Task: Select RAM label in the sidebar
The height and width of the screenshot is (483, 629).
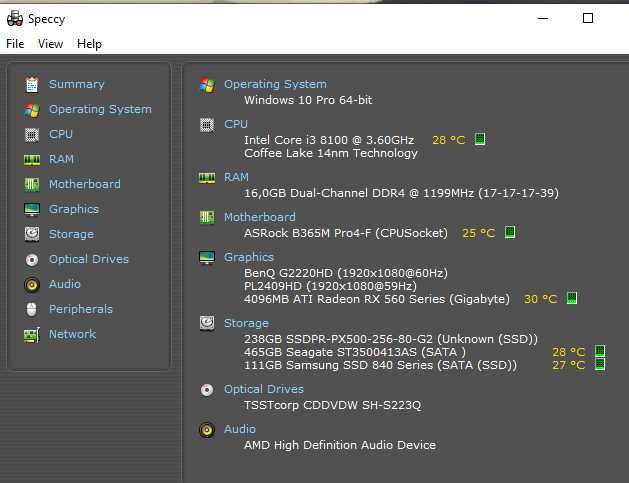Action: point(61,159)
